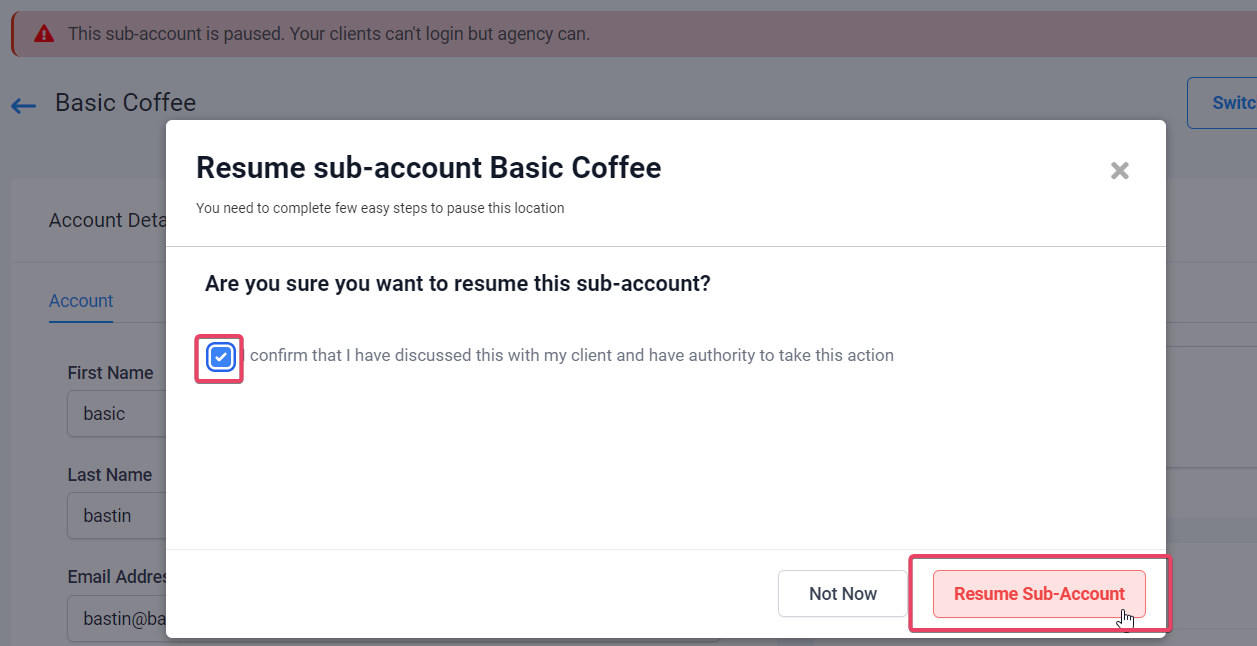Open the partially visible Switch button
This screenshot has height=646, width=1257.
click(1222, 103)
